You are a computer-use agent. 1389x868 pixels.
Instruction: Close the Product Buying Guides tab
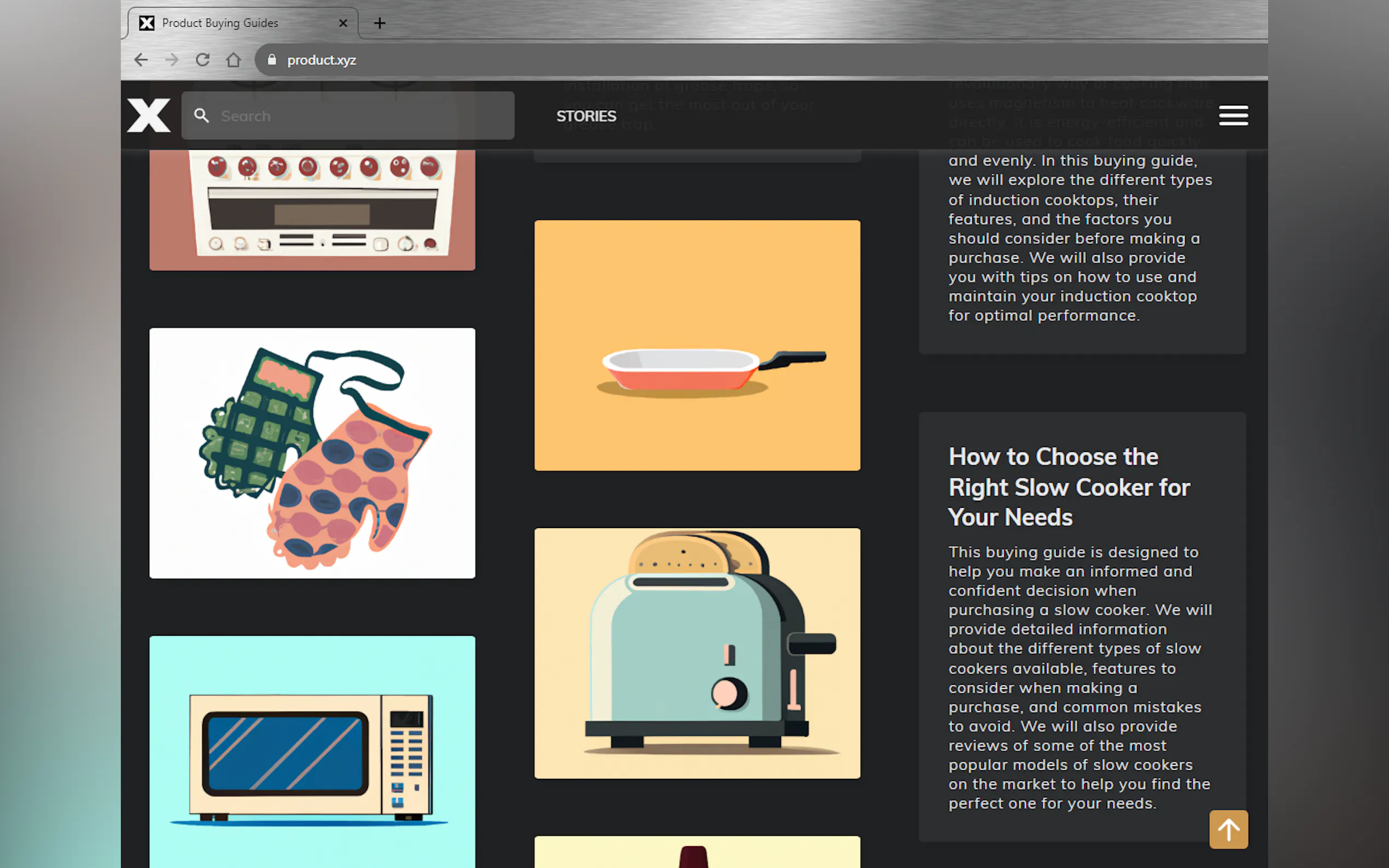[343, 23]
